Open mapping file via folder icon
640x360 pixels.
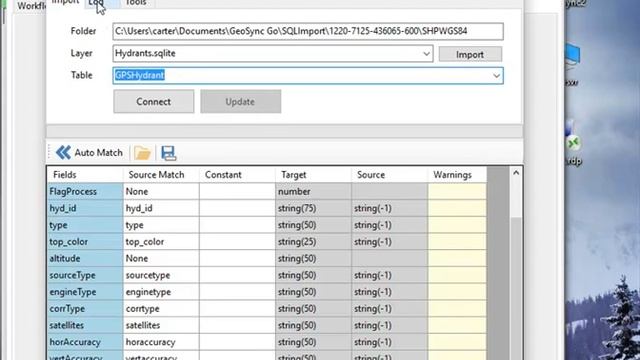(x=142, y=153)
